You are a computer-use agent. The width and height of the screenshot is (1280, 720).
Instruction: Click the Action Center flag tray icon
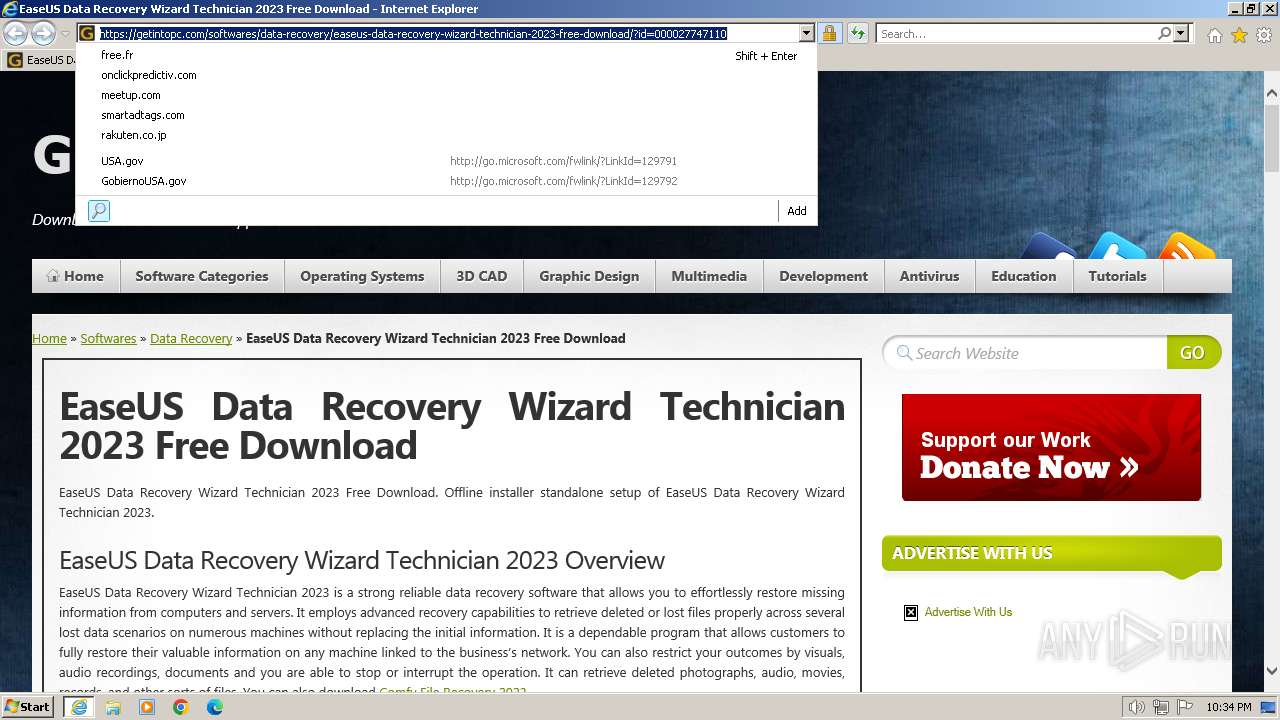point(1184,707)
